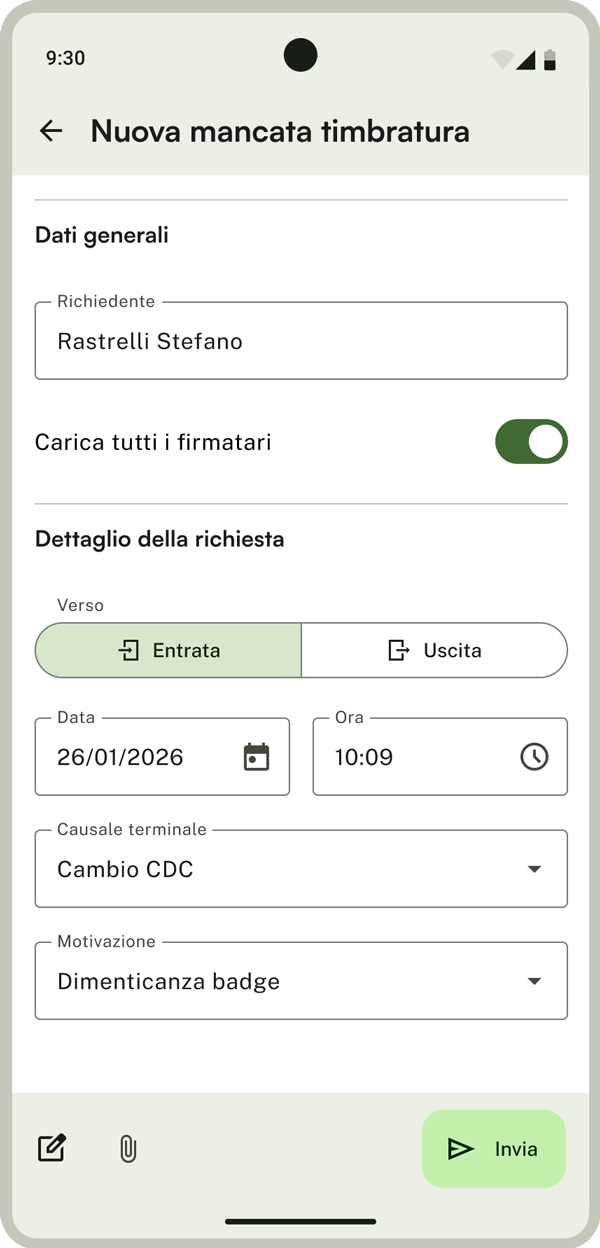Select Entrata direction option

point(168,650)
